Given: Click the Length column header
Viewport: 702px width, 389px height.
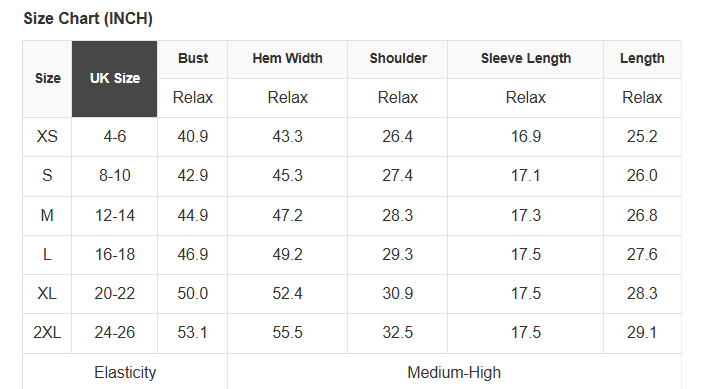Looking at the screenshot, I should pos(642,59).
